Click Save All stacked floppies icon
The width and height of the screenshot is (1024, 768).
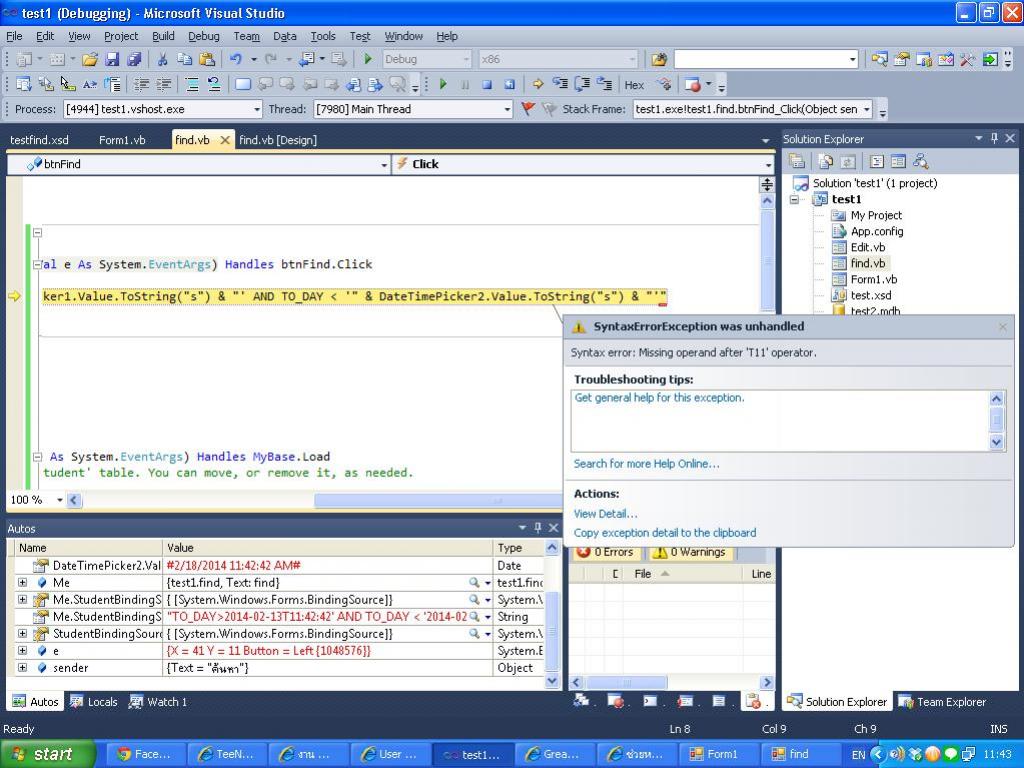pos(135,59)
